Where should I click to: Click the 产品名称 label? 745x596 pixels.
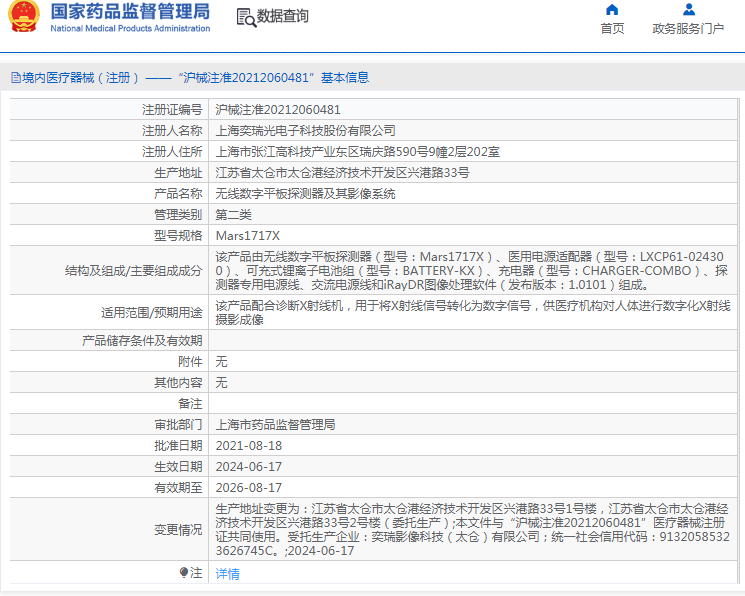coord(178,193)
